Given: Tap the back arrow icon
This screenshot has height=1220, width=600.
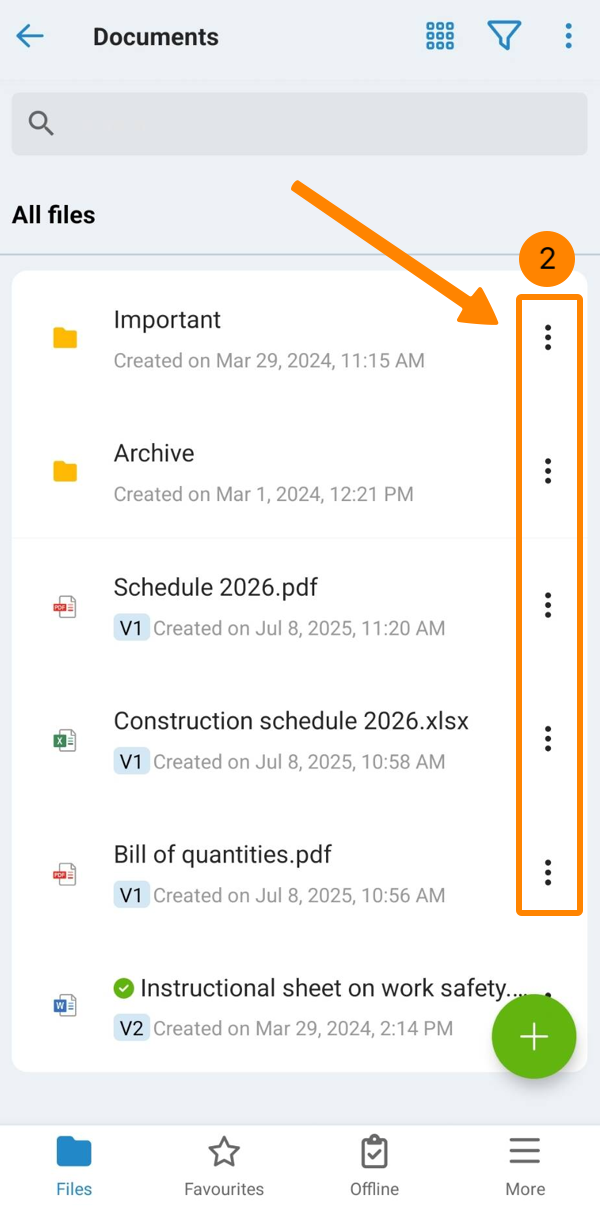Looking at the screenshot, I should click(x=30, y=37).
